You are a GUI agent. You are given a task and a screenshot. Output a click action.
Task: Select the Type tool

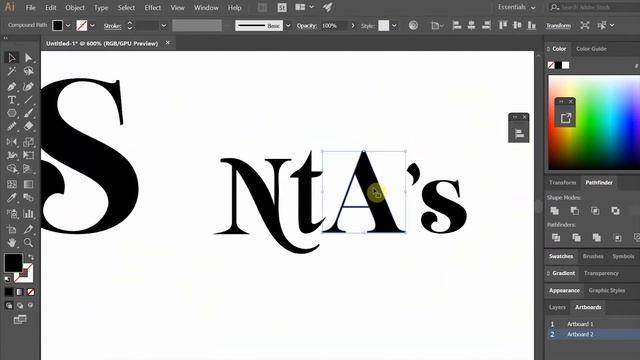pos(11,100)
